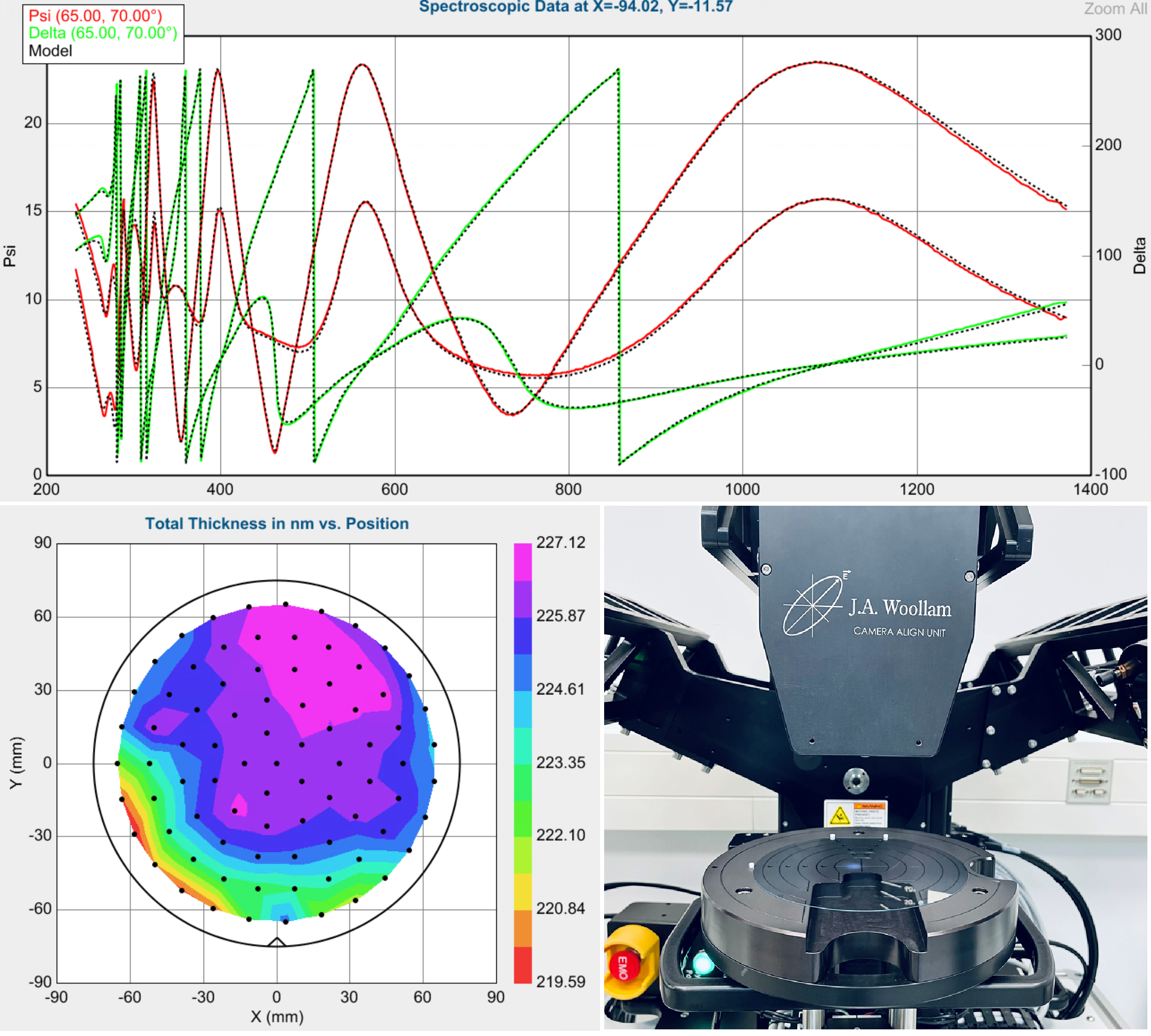Click the 227.12 color scale maximum value

pyautogui.click(x=560, y=543)
